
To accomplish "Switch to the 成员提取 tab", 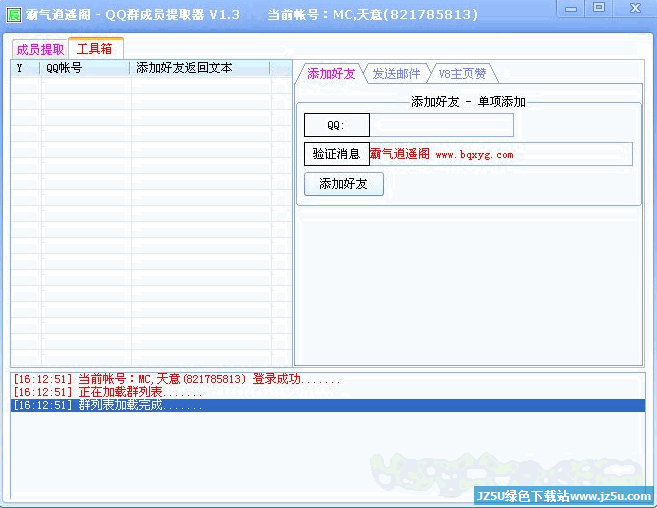I will click(40, 49).
